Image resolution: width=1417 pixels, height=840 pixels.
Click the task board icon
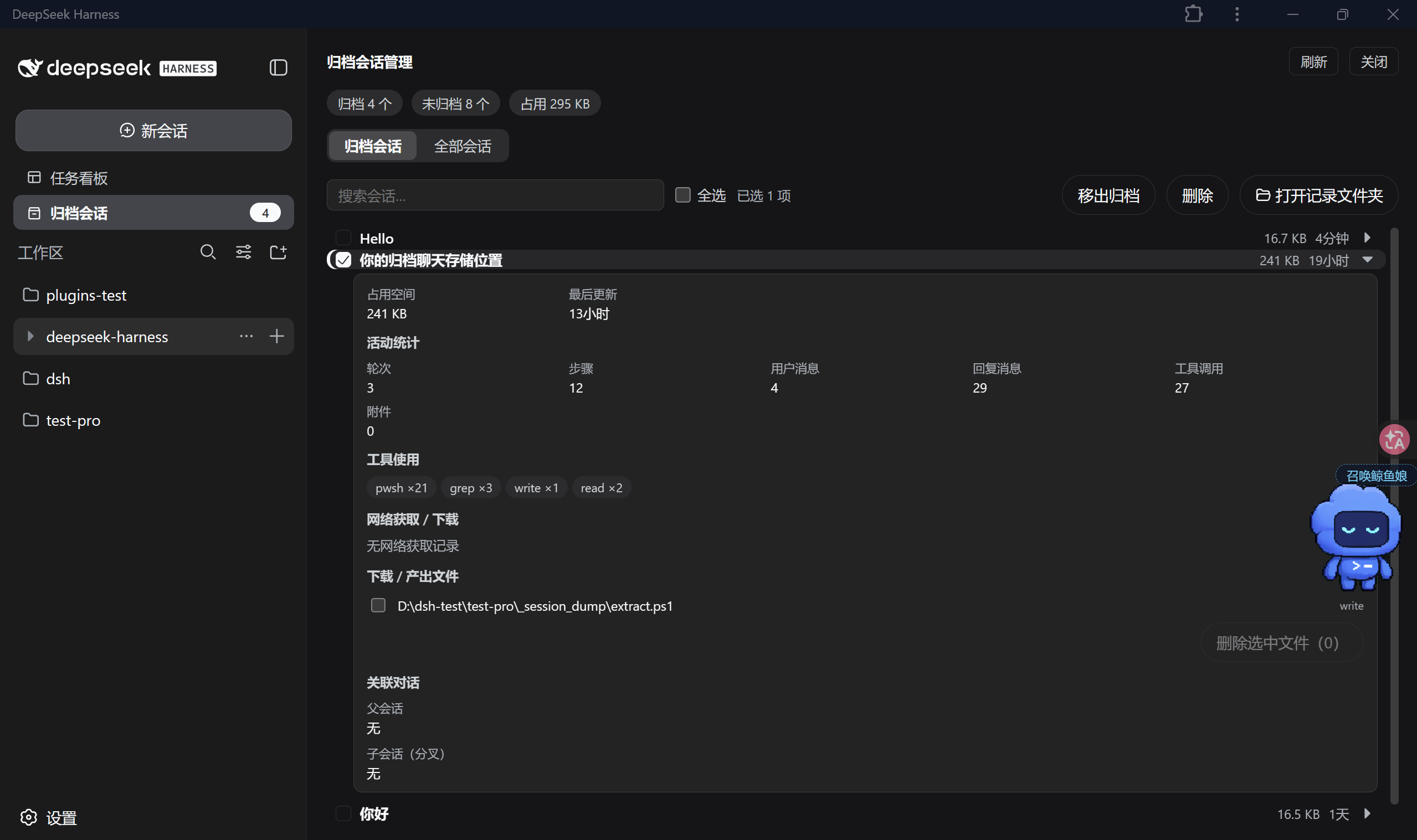point(34,178)
